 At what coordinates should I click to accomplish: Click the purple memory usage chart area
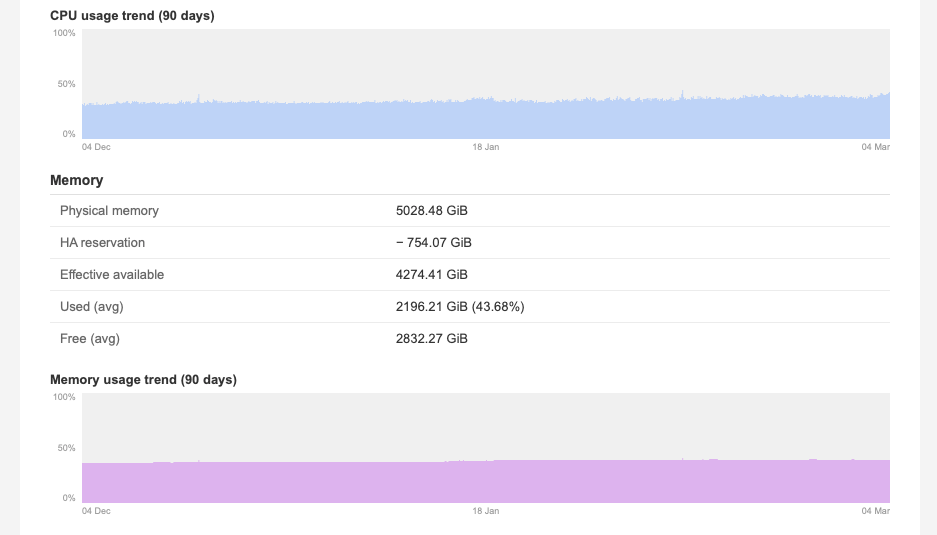tap(485, 482)
